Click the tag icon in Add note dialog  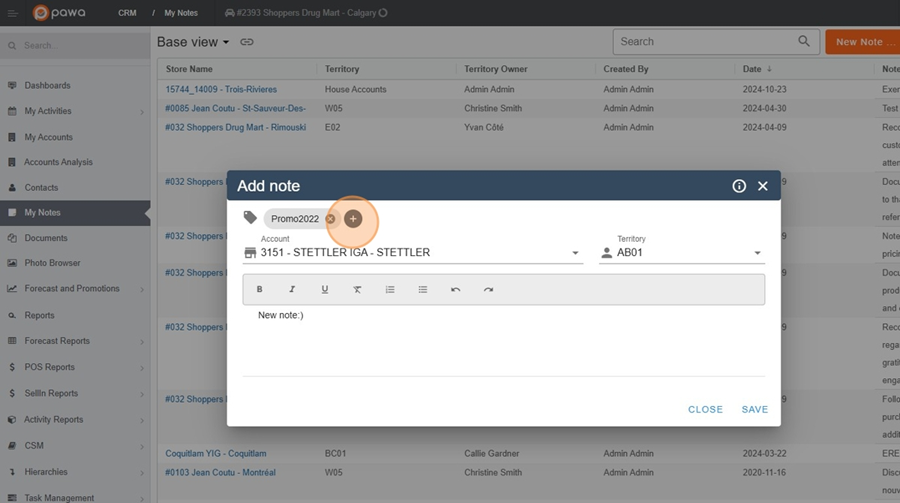point(250,217)
